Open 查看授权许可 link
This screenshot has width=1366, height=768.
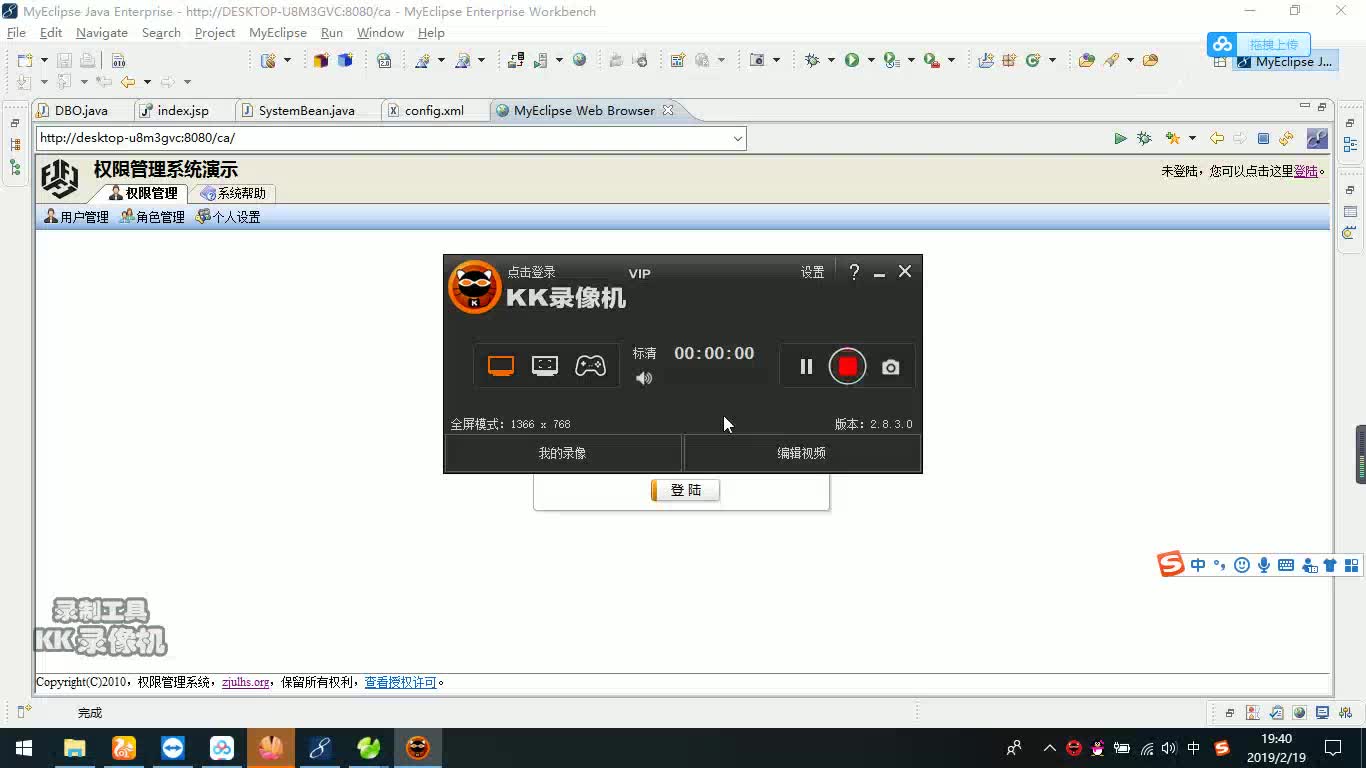coord(400,682)
